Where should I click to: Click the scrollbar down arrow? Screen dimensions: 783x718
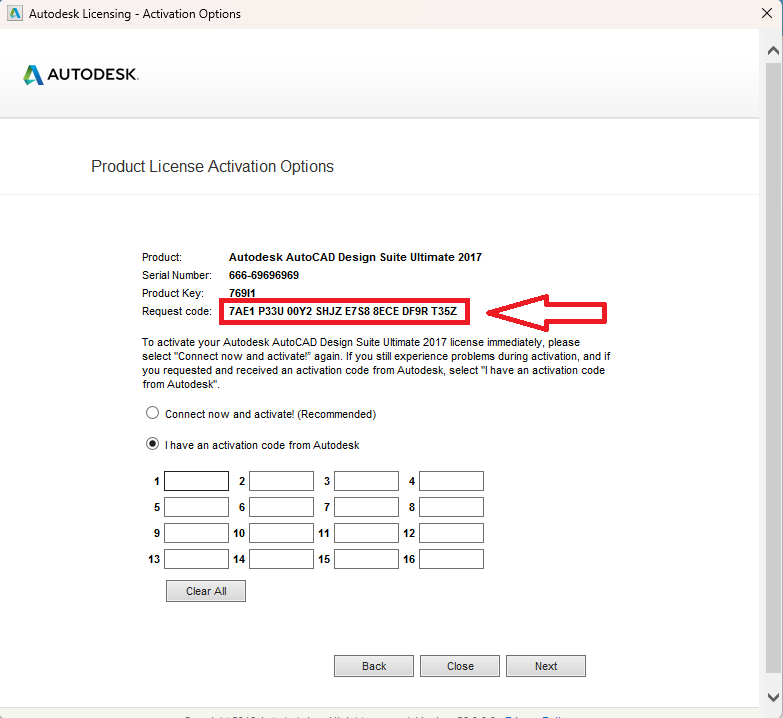774,697
